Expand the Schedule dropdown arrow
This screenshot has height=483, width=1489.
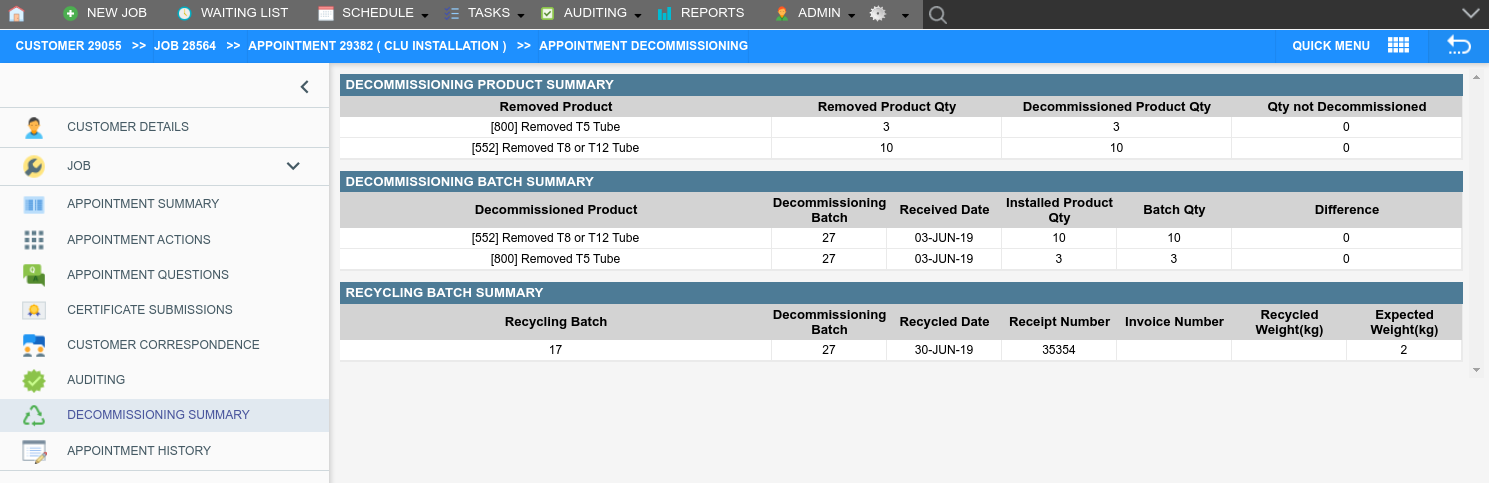pos(425,16)
